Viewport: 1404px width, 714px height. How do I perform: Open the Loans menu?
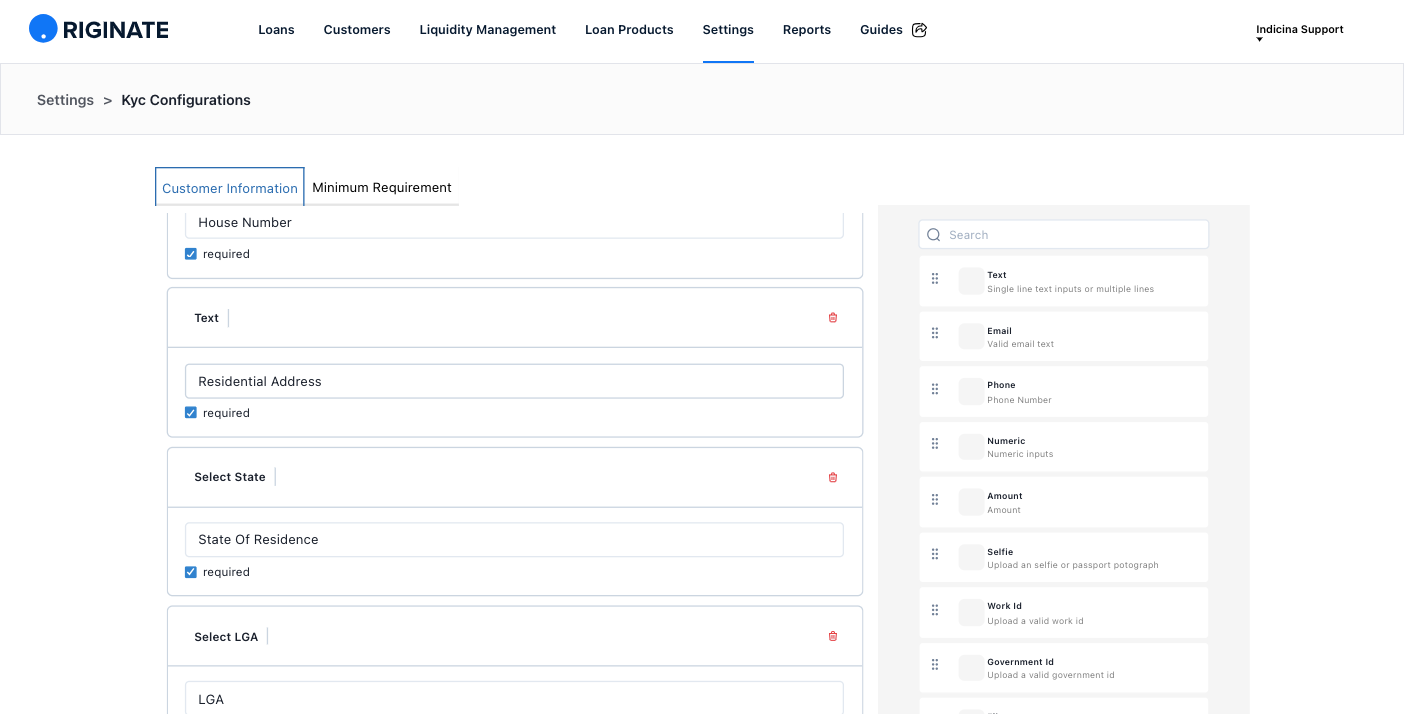276,30
